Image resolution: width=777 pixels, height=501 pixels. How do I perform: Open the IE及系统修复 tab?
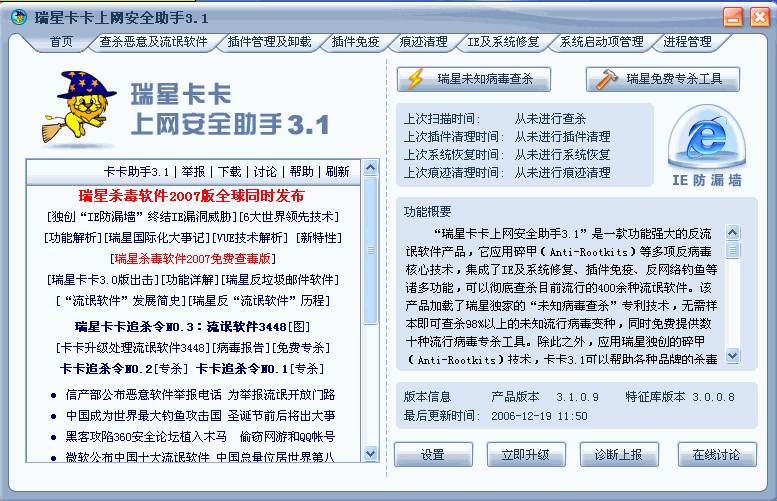tap(503, 42)
